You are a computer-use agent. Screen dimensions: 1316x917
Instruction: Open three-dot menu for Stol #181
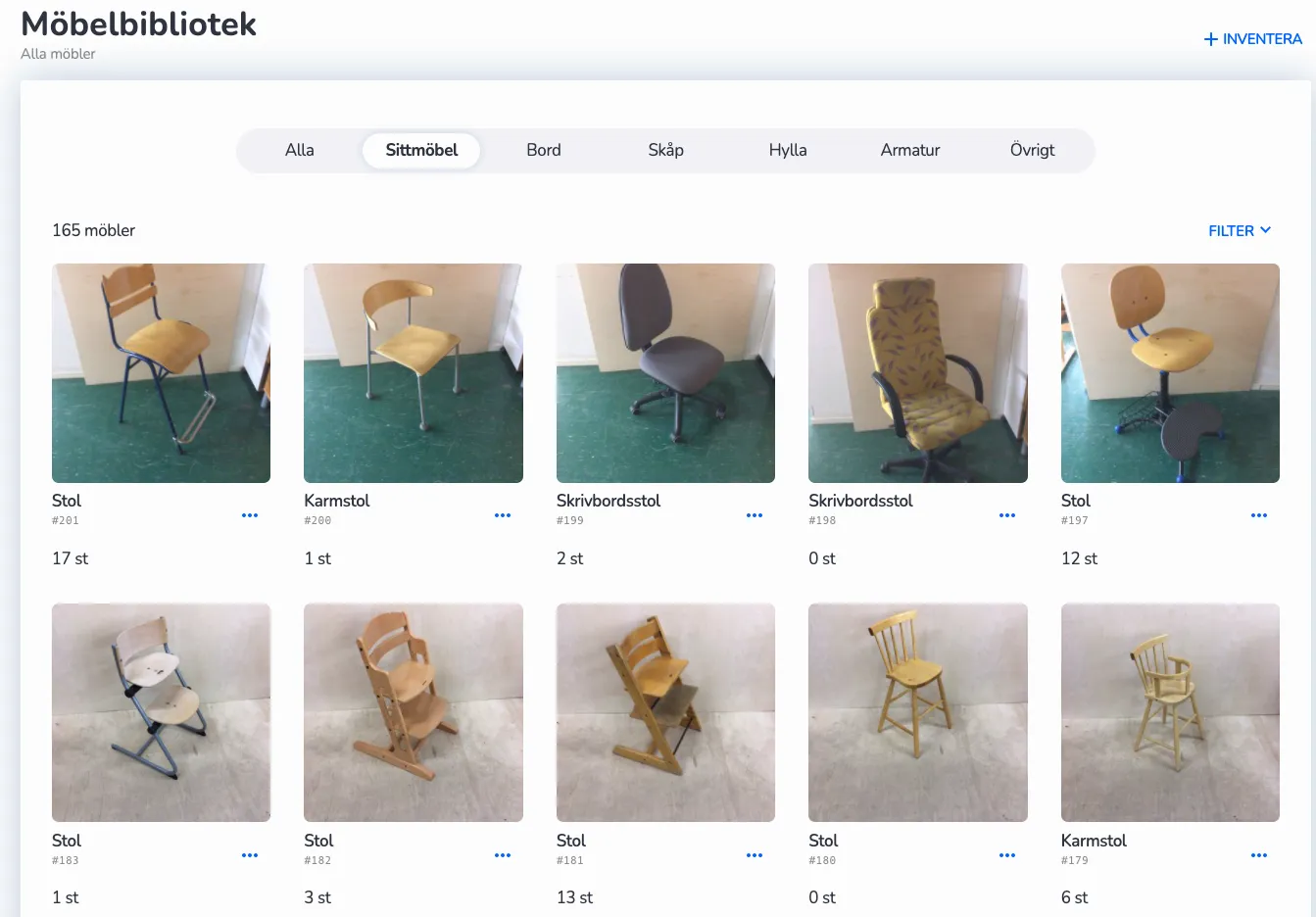(755, 855)
